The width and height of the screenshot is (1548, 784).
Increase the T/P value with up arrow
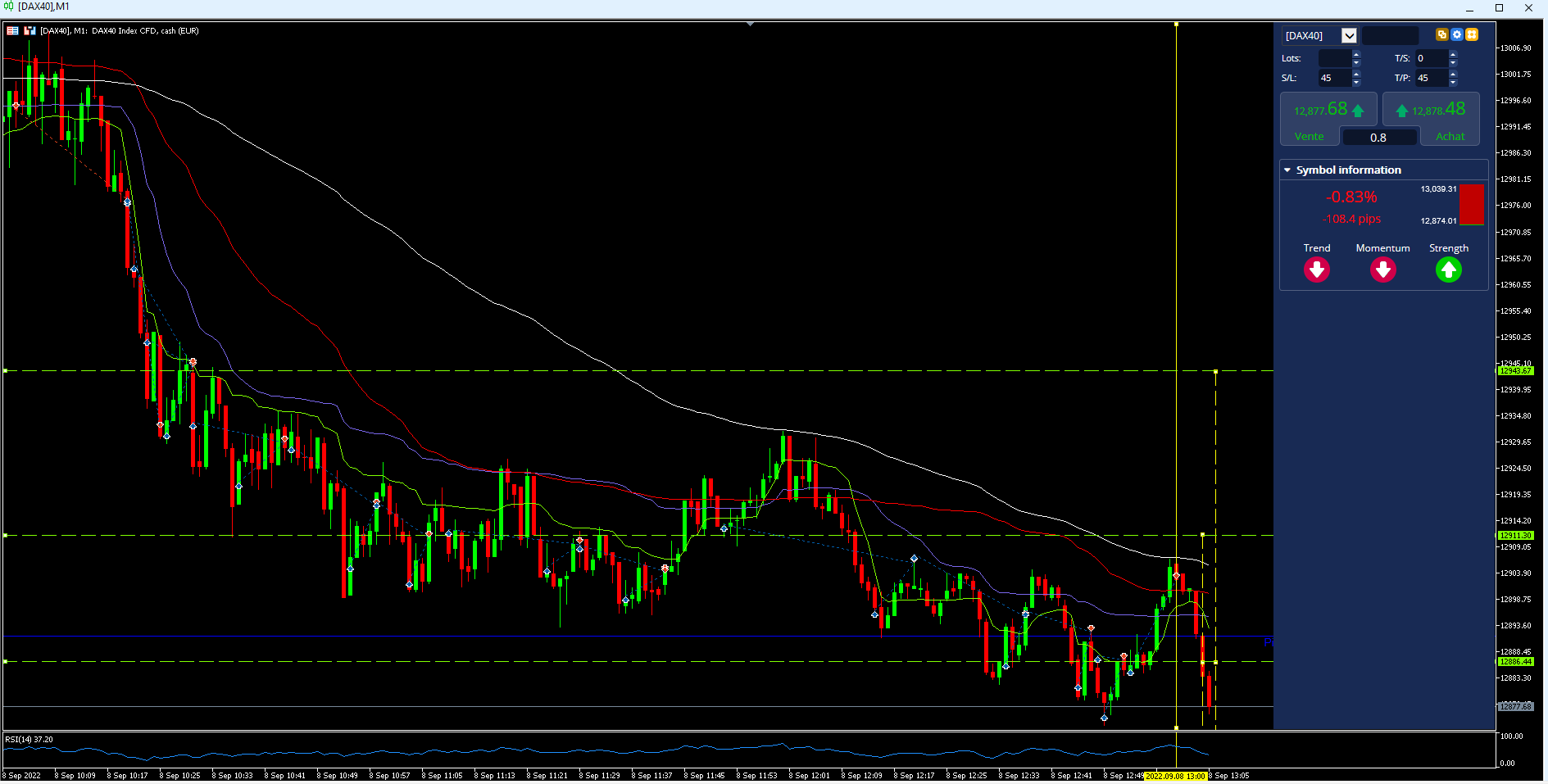pos(1453,74)
